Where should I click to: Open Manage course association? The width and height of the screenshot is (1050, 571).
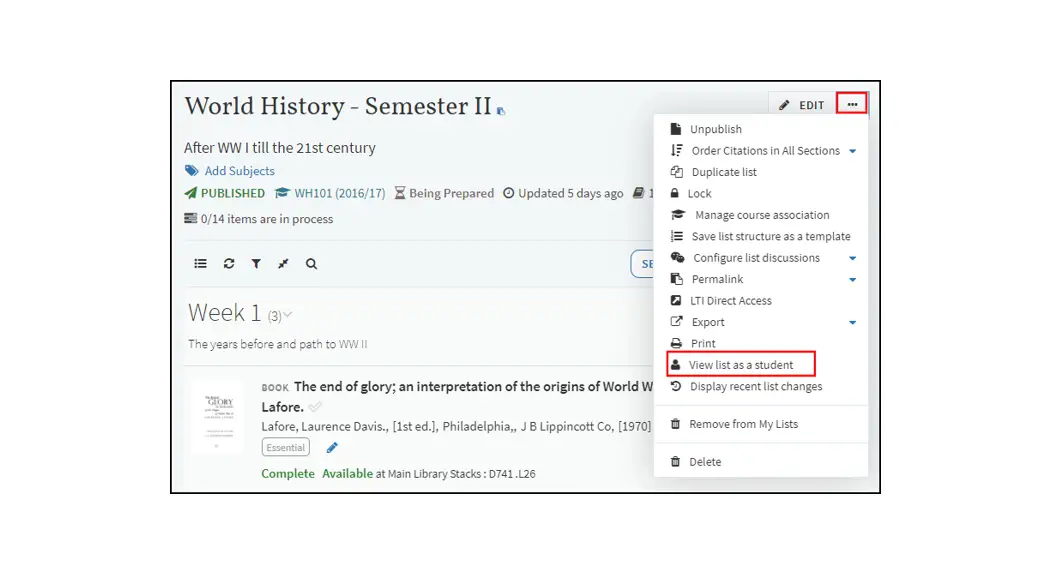click(761, 215)
